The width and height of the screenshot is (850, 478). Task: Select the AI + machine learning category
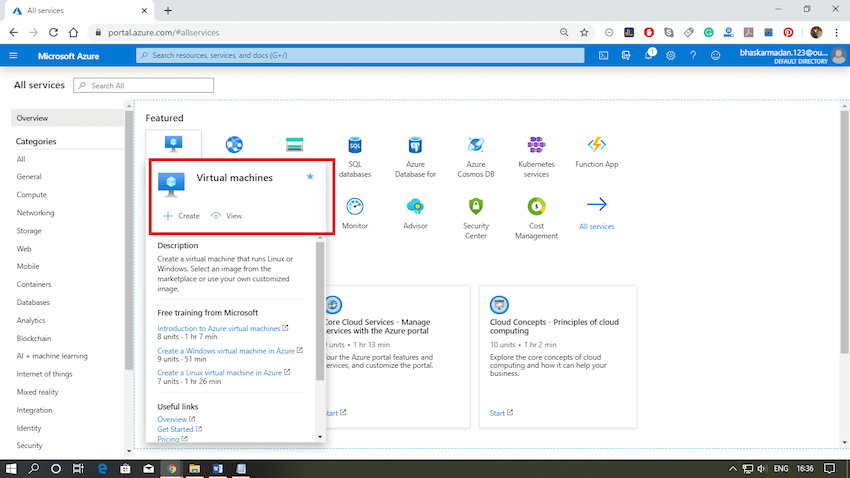(52, 356)
